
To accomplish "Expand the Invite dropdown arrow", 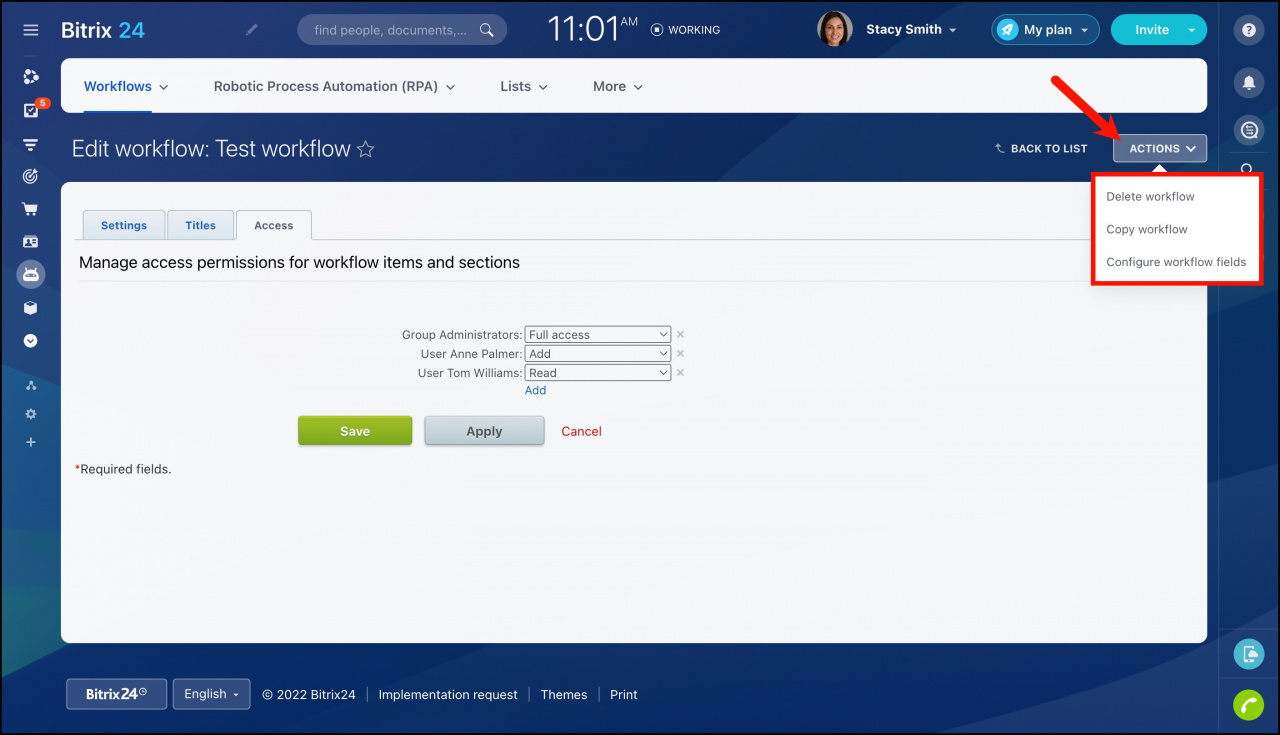I will pyautogui.click(x=1192, y=30).
